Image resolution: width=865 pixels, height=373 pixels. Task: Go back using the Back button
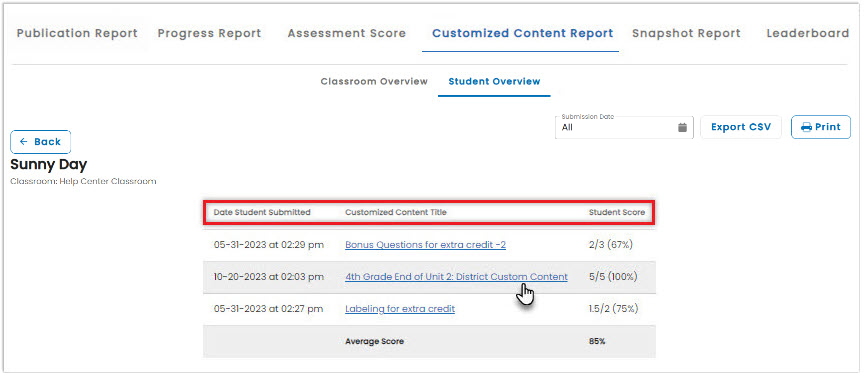pos(40,142)
